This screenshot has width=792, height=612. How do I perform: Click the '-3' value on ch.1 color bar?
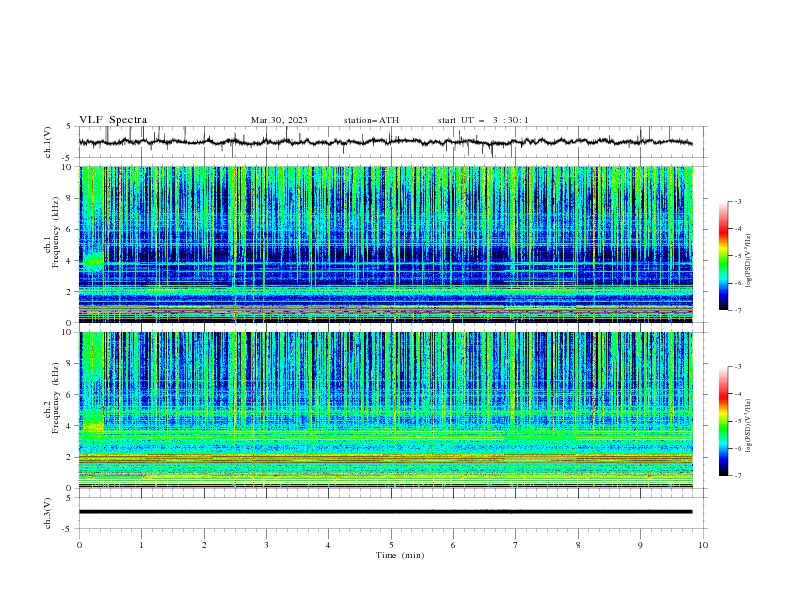point(737,201)
